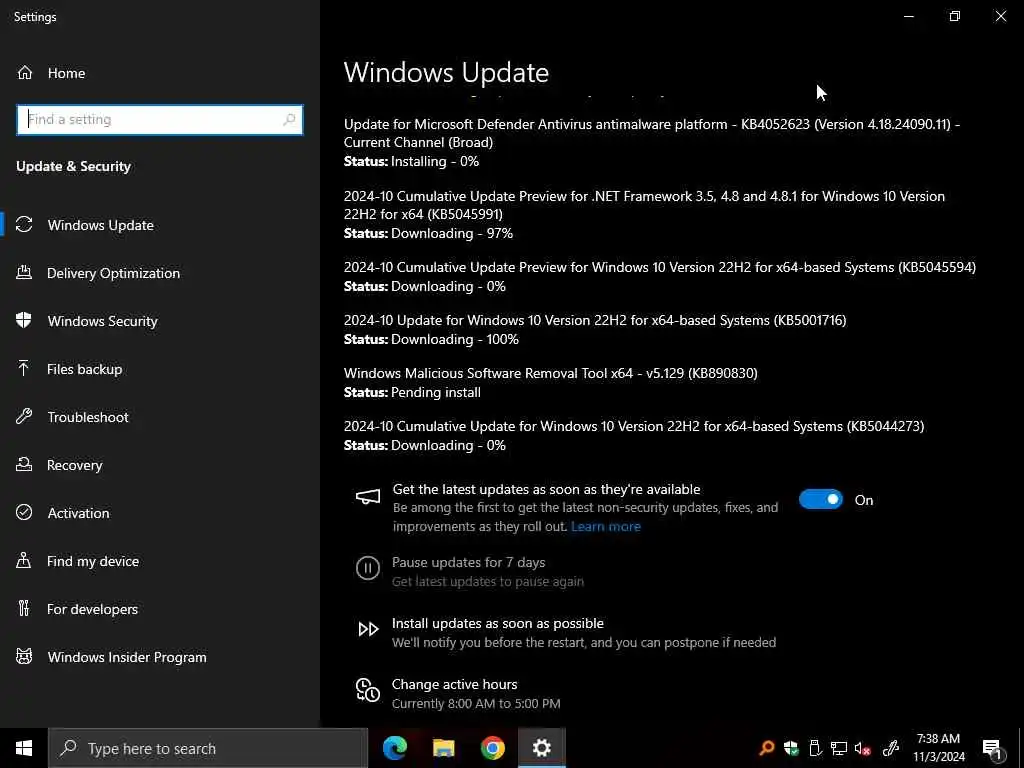Click Change active hours option
Screen dimensions: 1024x768
point(455,684)
